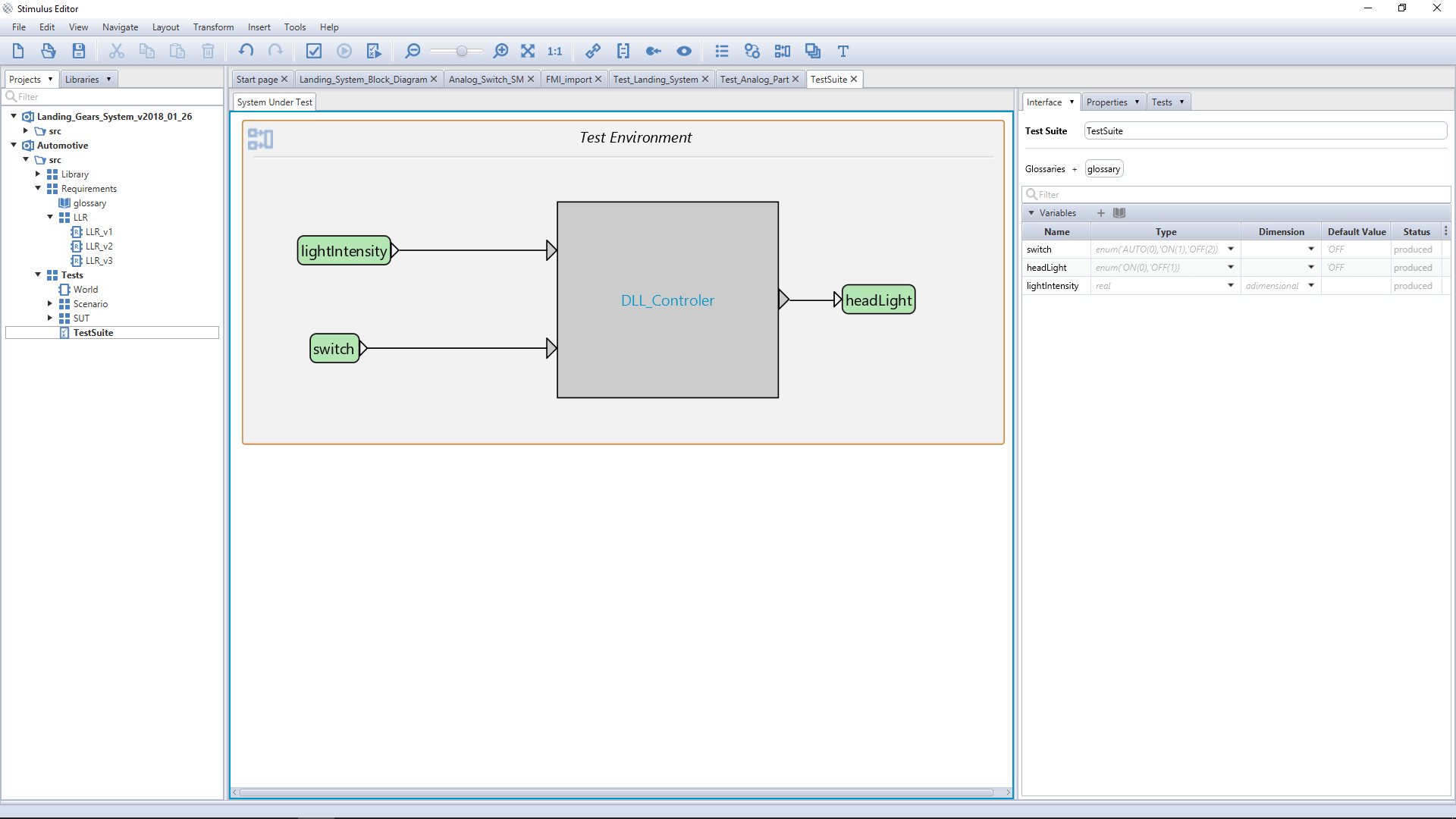Click the zoom level slider handle
The image size is (1456, 819).
[462, 51]
